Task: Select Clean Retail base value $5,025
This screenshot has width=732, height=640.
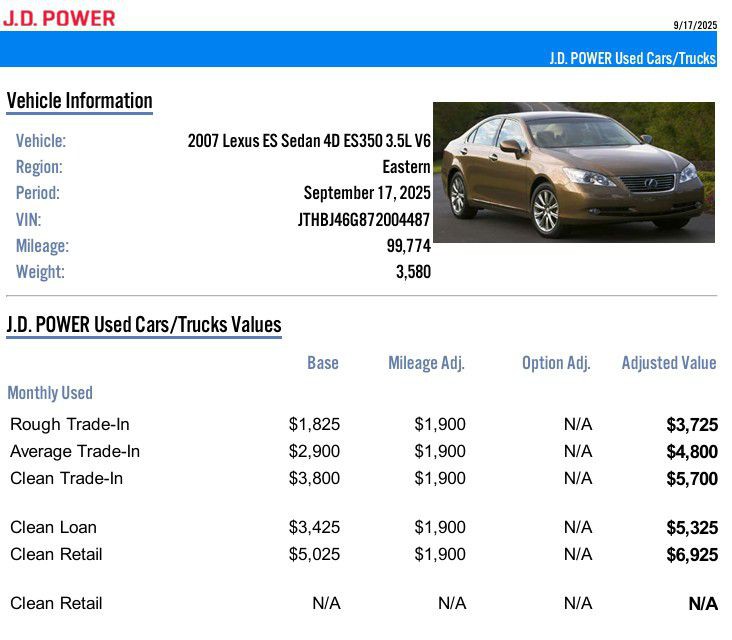Action: [x=314, y=555]
